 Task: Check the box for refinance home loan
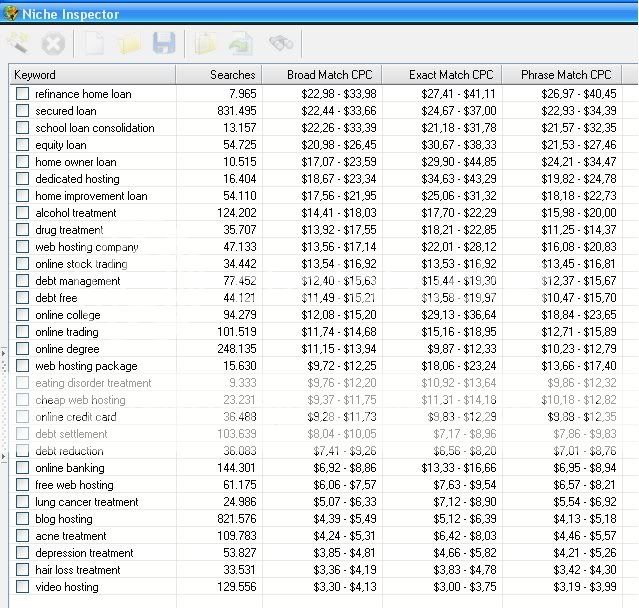pos(22,94)
